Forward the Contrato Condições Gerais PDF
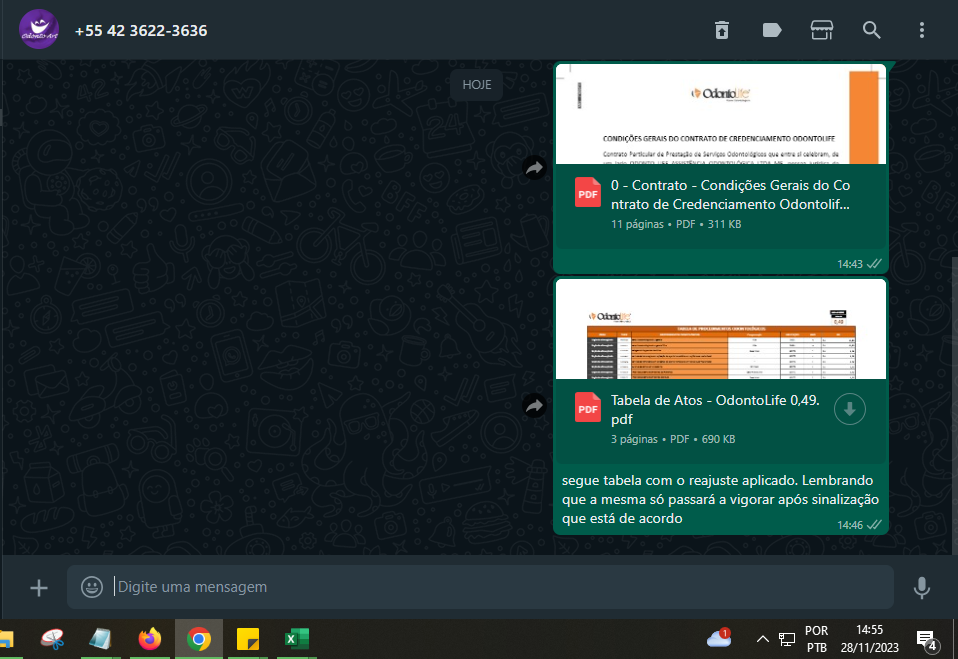The image size is (958, 659). pos(535,168)
